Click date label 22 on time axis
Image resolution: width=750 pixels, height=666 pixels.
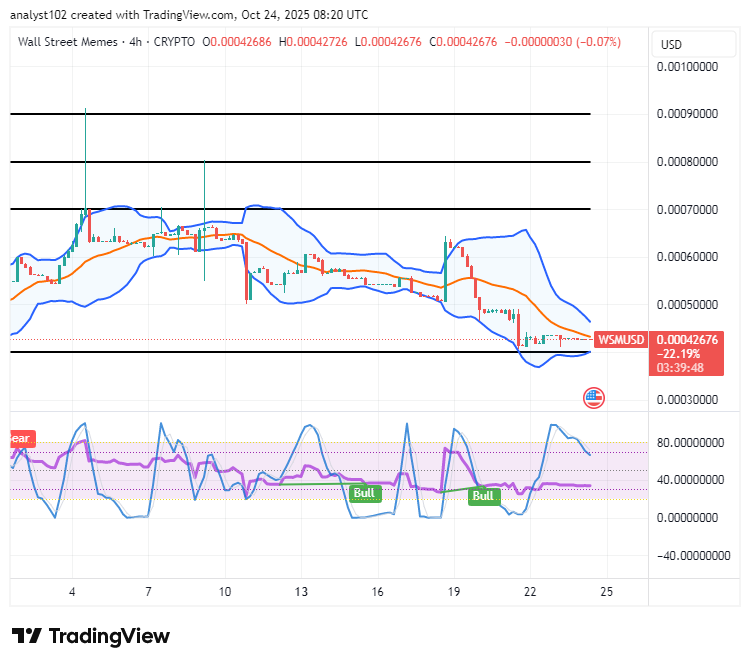pos(530,592)
